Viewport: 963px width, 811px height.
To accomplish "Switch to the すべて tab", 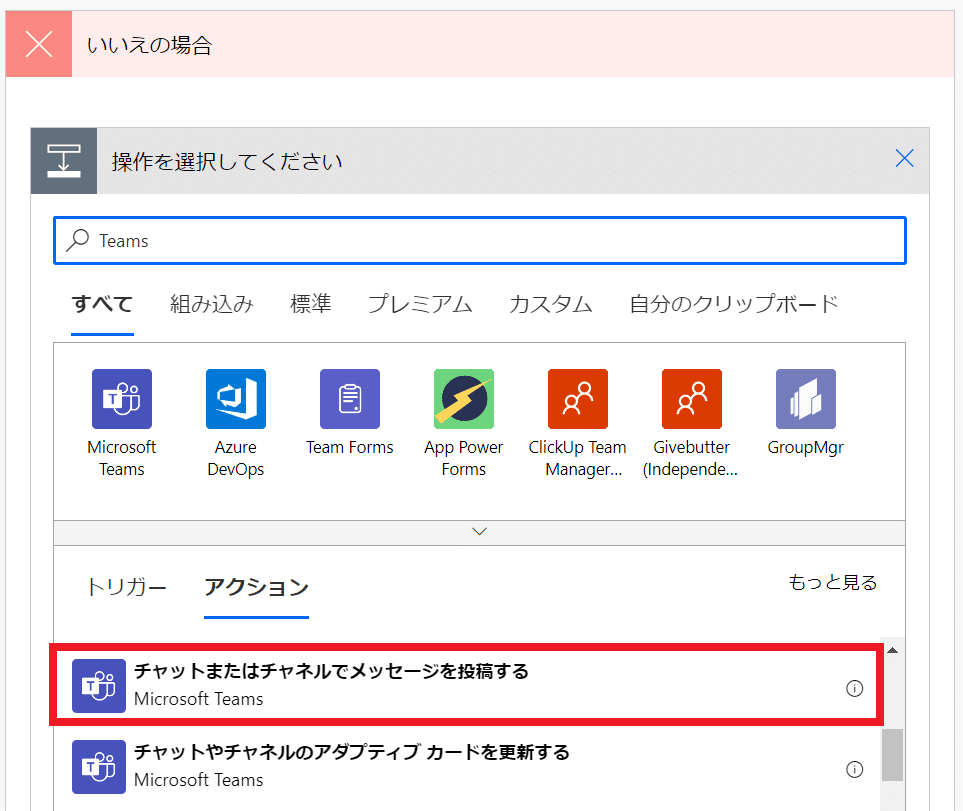I will pos(102,304).
